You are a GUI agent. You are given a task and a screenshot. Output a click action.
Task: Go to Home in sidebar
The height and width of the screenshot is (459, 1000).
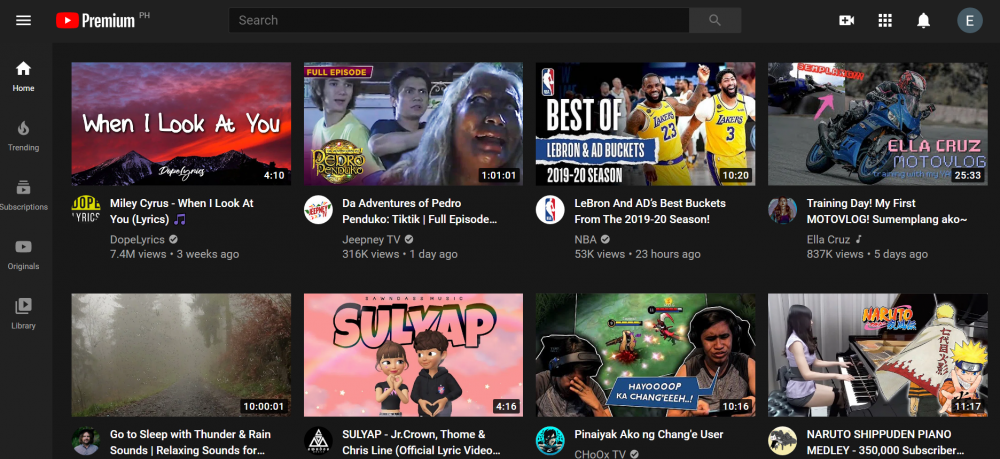[x=24, y=76]
